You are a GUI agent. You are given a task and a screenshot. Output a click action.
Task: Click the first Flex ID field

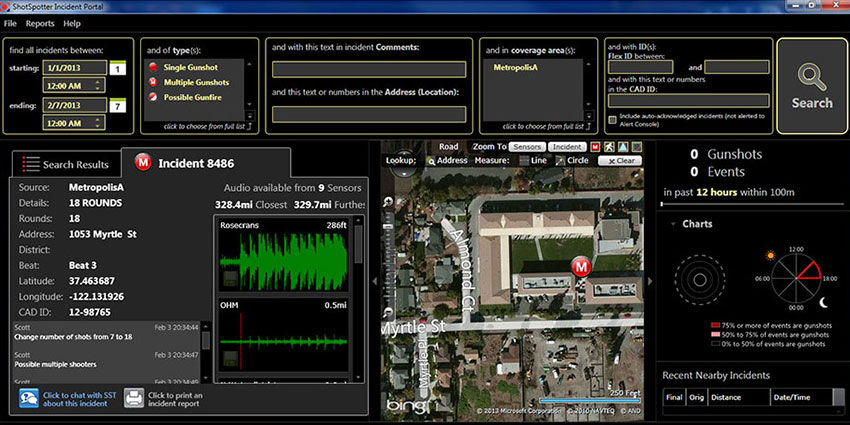pos(640,67)
